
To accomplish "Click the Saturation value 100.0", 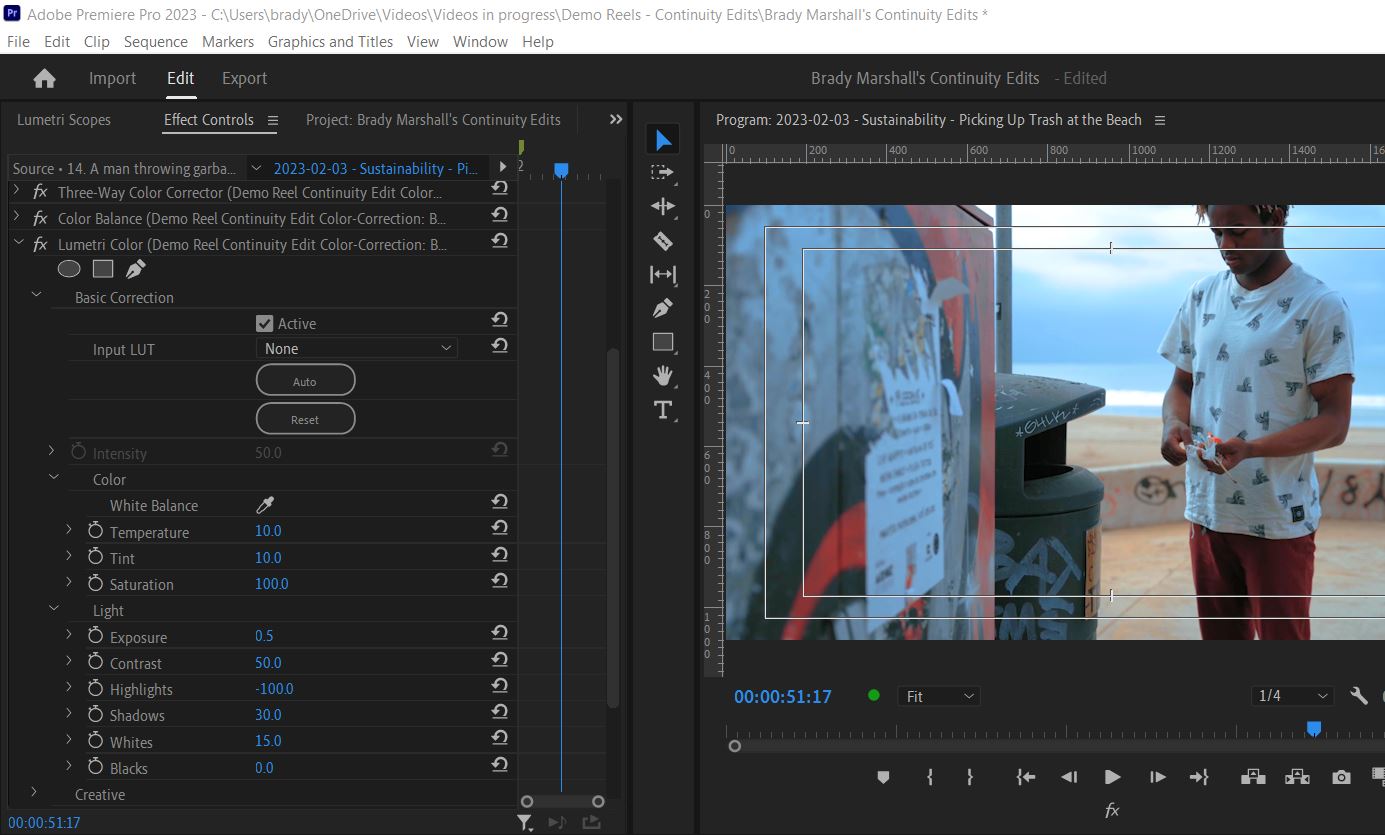I will (272, 583).
